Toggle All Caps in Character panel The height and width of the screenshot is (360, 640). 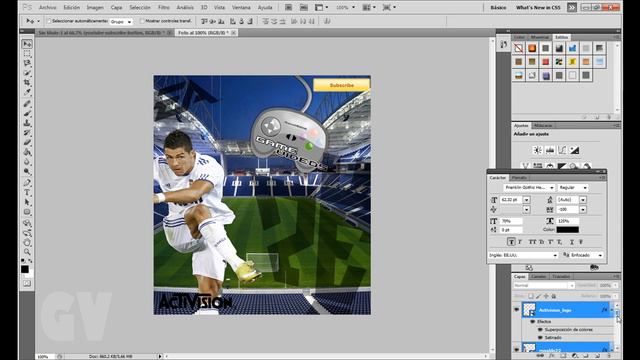pos(532,242)
